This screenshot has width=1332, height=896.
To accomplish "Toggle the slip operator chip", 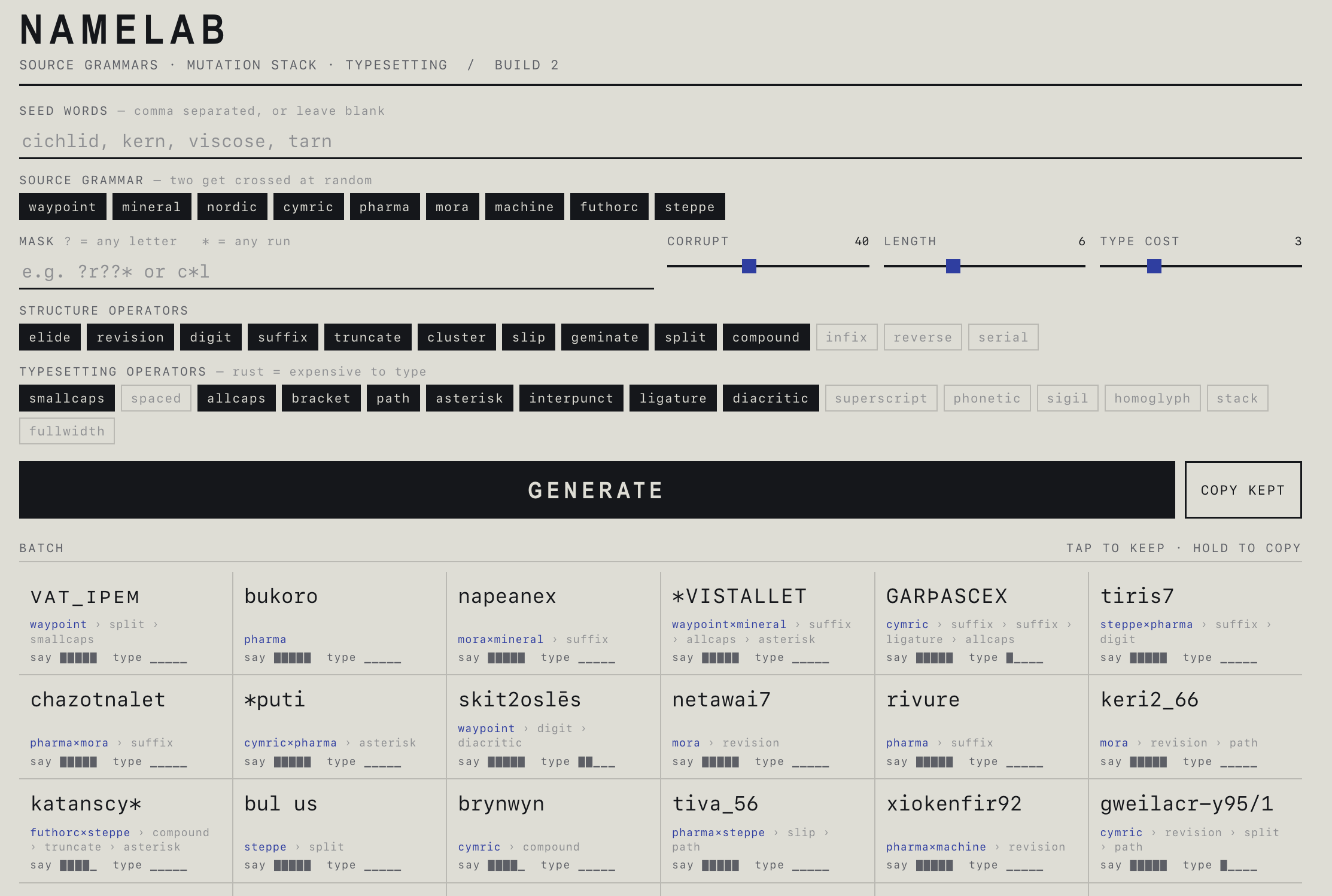I will pos(529,337).
